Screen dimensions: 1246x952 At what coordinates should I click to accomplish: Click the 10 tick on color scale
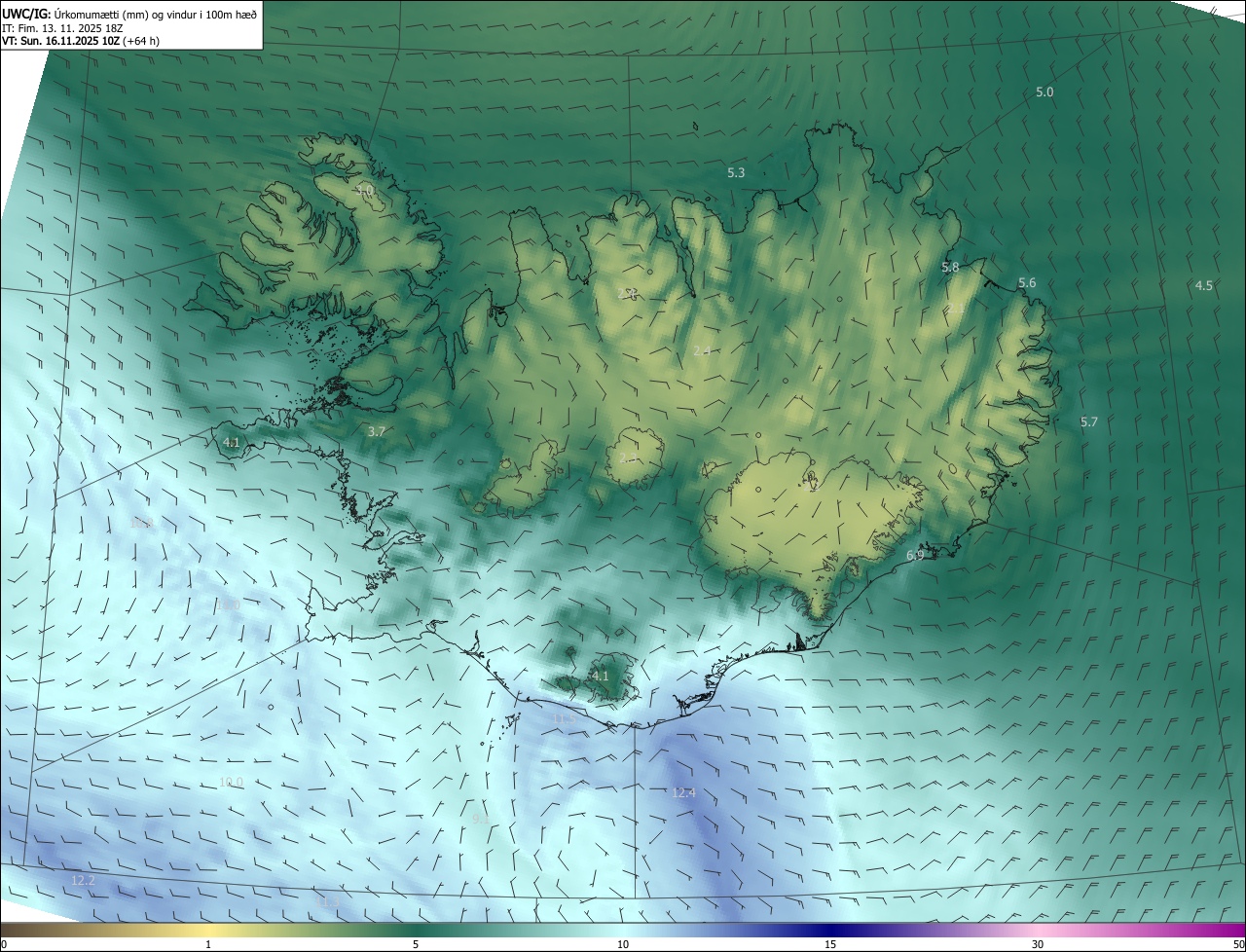(623, 943)
